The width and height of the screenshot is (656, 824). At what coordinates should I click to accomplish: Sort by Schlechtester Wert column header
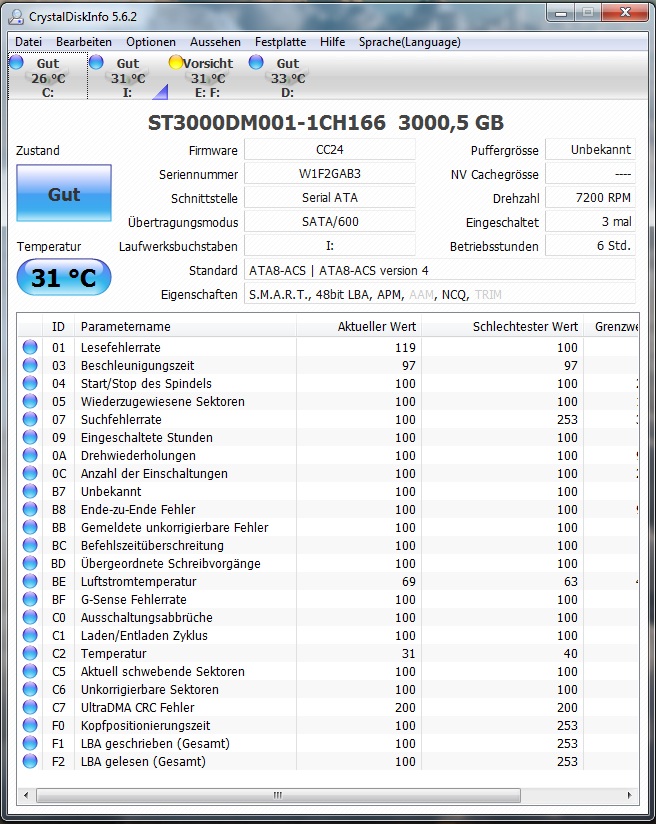pyautogui.click(x=503, y=326)
